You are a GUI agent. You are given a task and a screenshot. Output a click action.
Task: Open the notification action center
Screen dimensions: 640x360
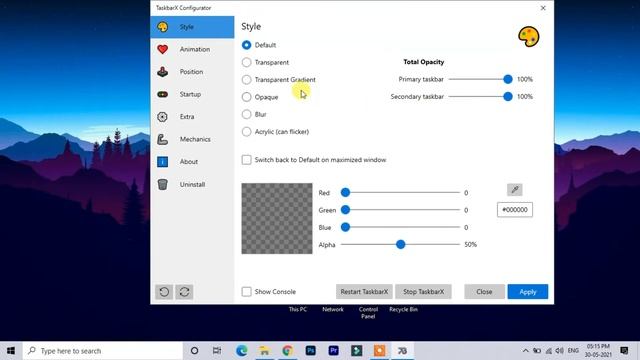point(624,351)
